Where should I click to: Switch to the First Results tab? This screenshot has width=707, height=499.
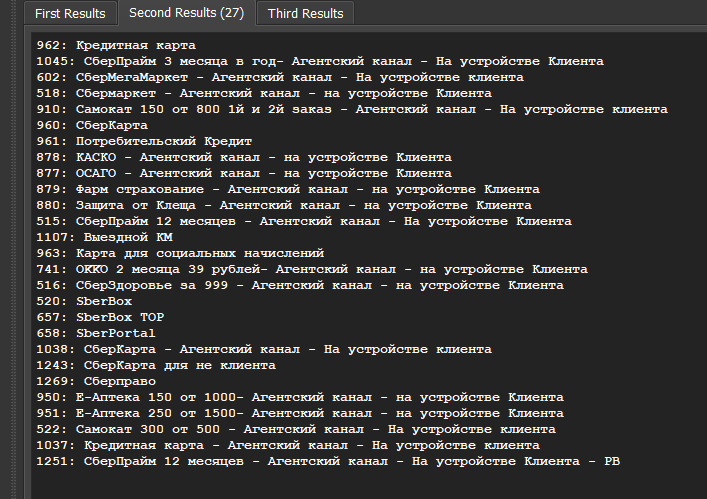70,13
